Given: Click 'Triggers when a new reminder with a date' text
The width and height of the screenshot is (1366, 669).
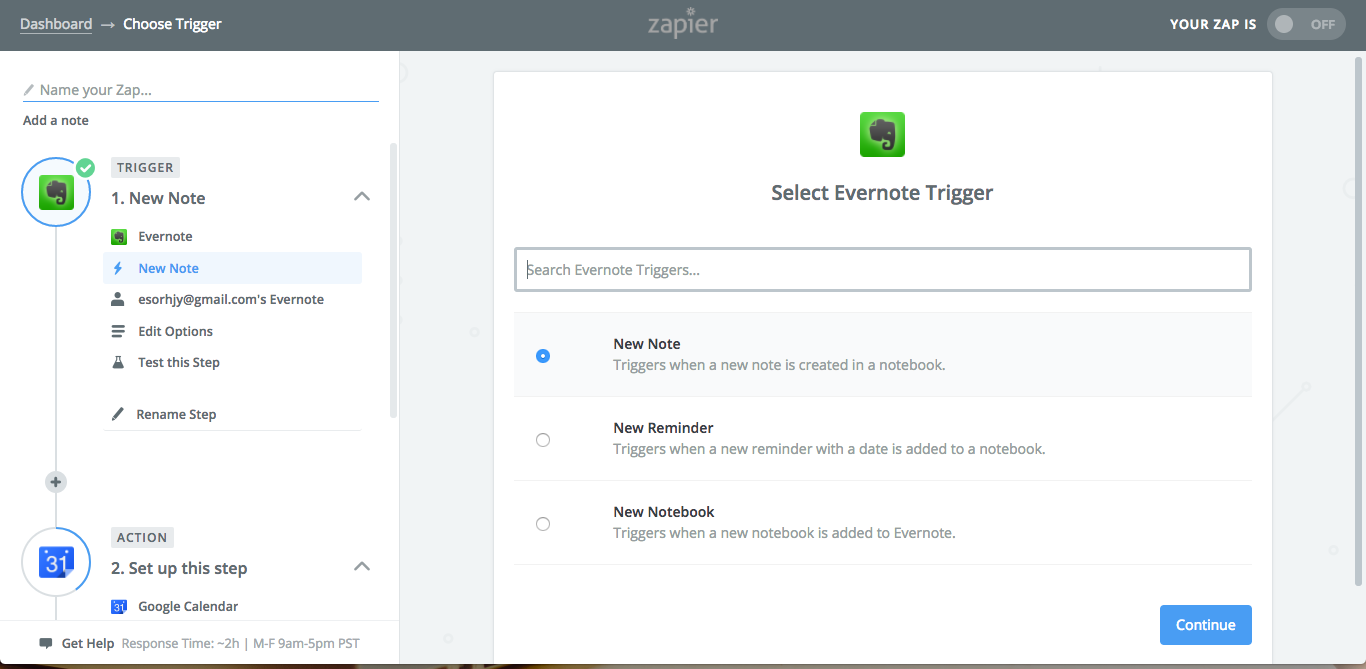Looking at the screenshot, I should (x=829, y=449).
